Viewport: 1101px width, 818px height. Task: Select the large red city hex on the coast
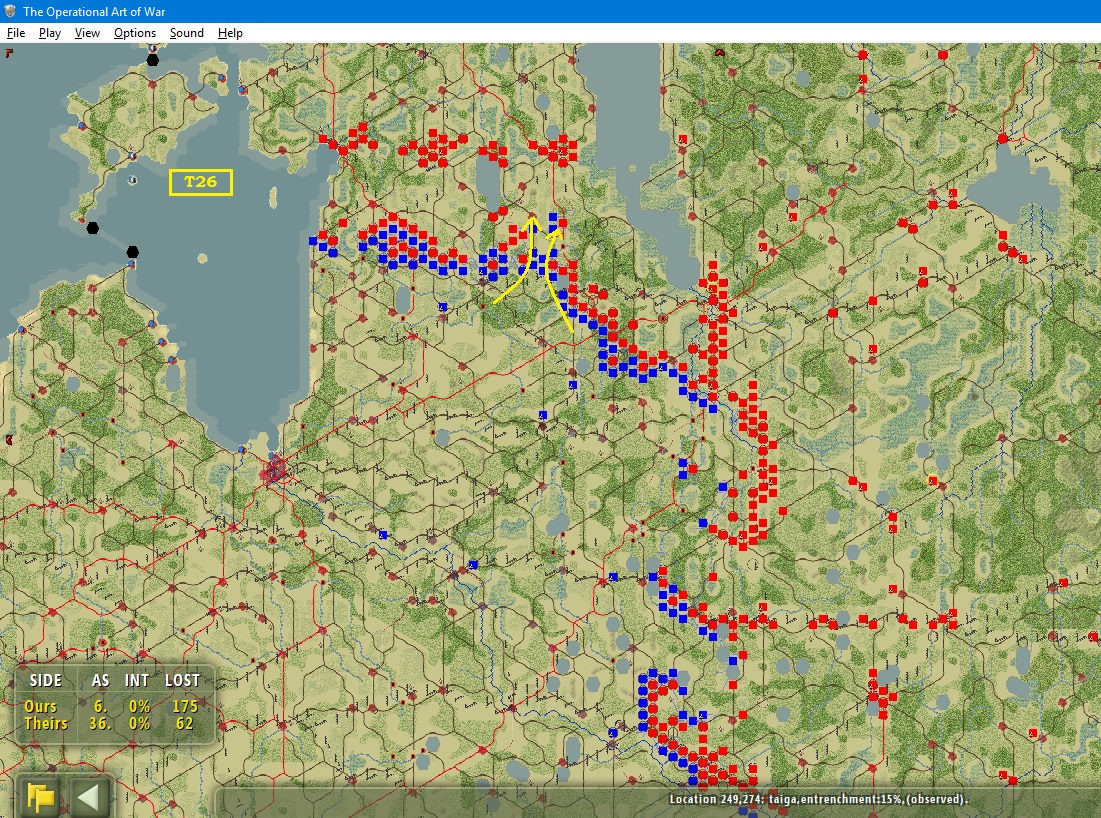(x=275, y=470)
